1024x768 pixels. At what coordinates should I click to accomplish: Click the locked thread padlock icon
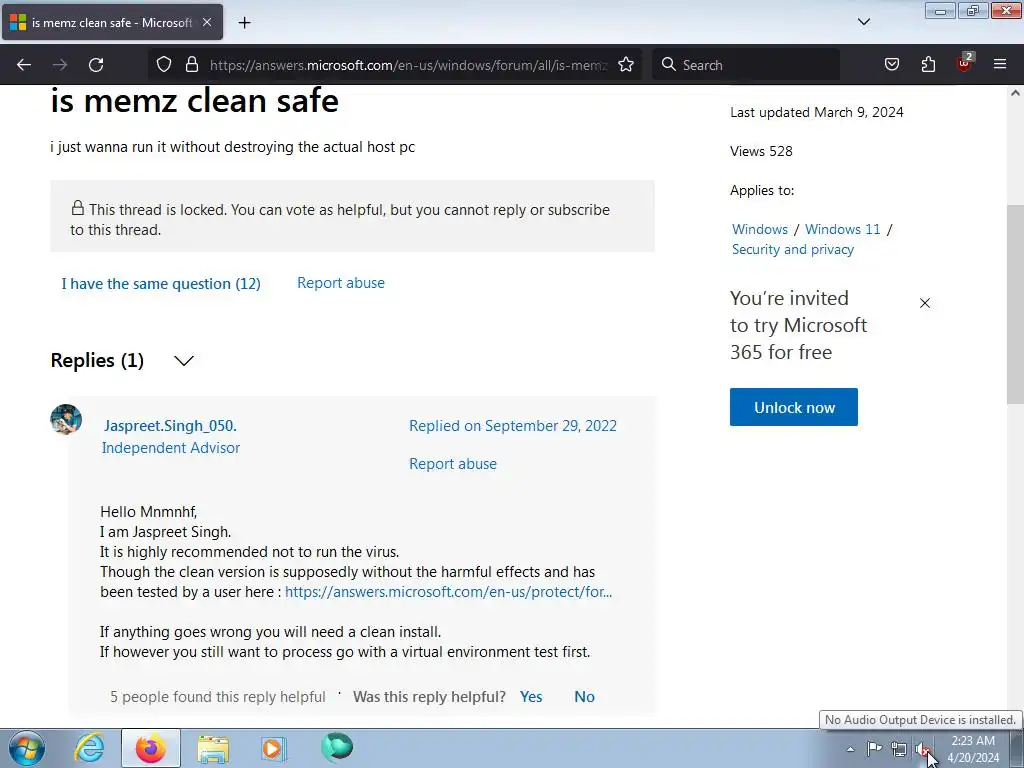(78, 208)
